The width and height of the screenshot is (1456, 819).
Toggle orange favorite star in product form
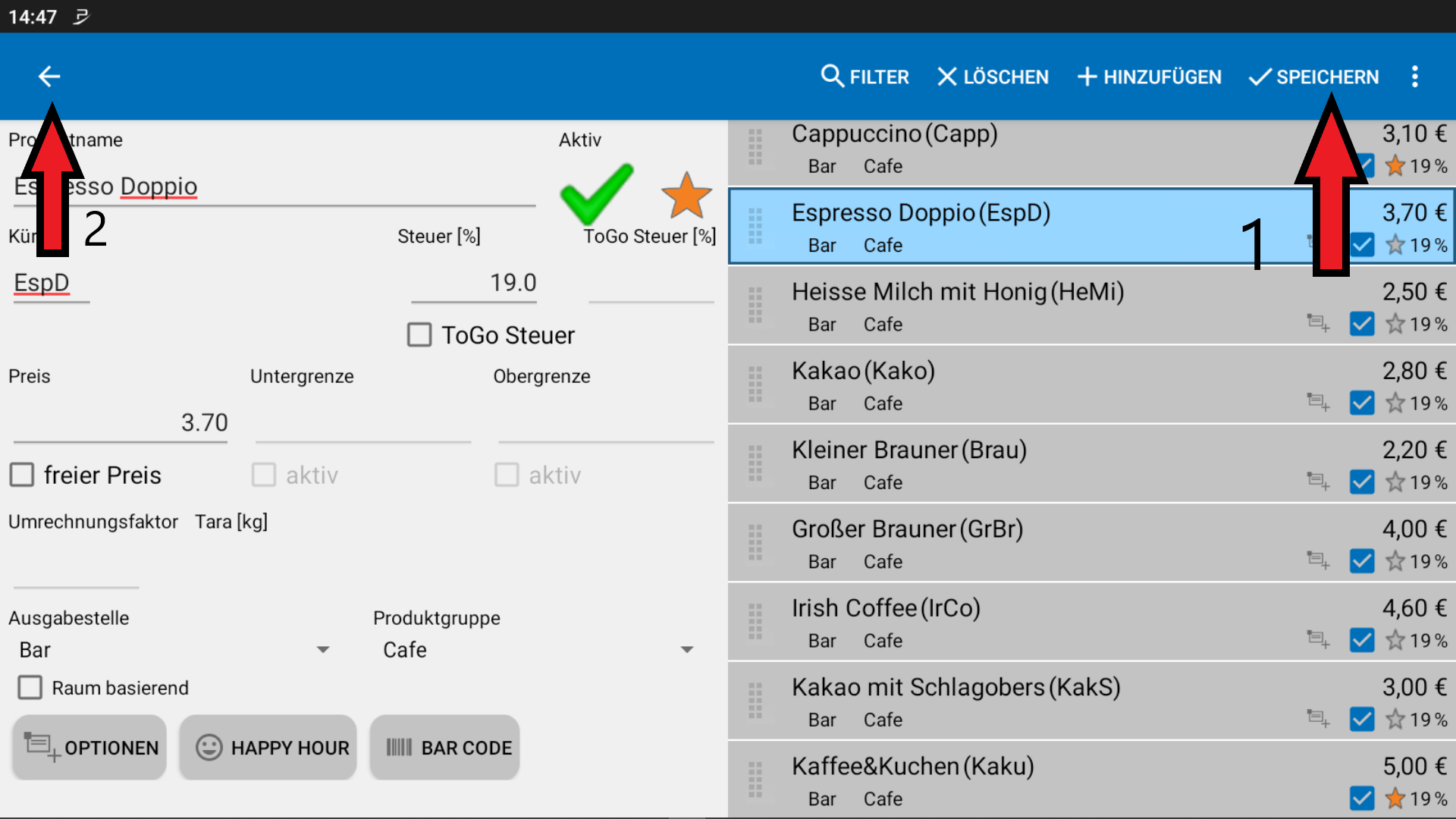[686, 196]
